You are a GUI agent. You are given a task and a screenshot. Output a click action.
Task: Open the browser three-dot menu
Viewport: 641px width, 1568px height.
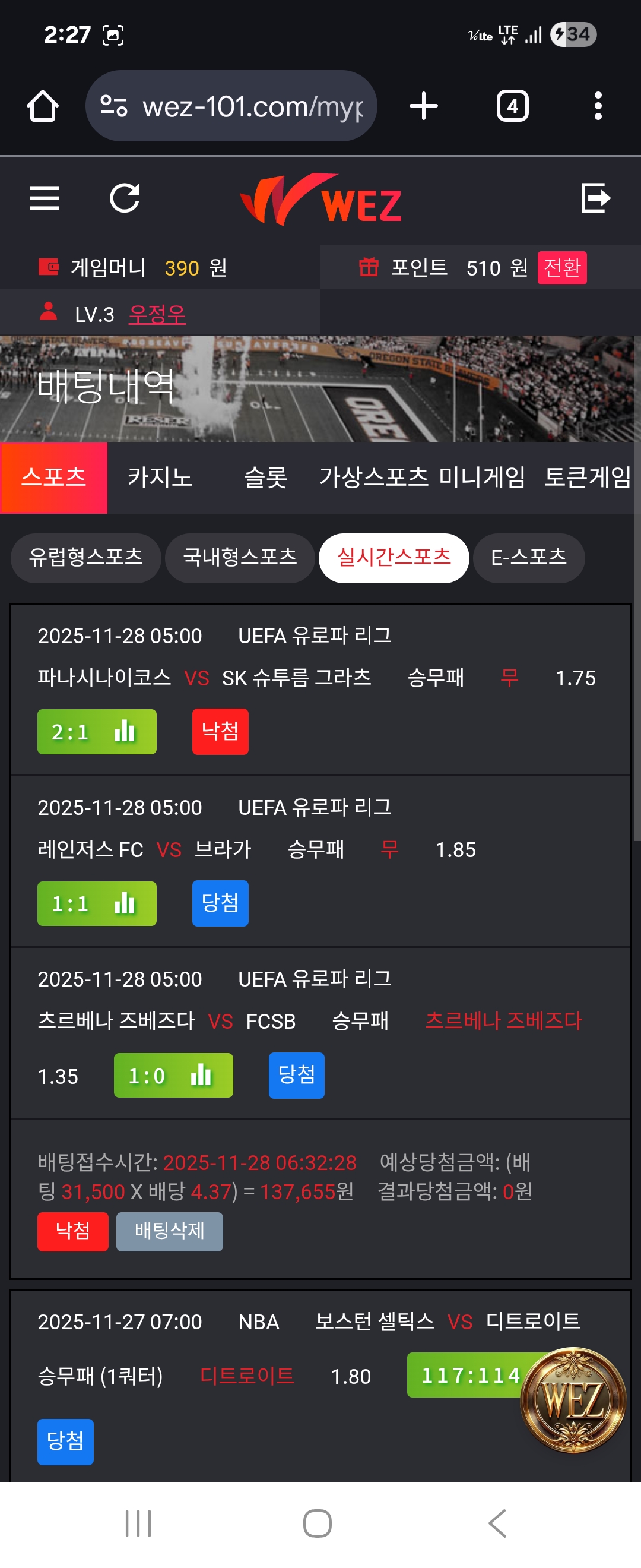pos(598,106)
